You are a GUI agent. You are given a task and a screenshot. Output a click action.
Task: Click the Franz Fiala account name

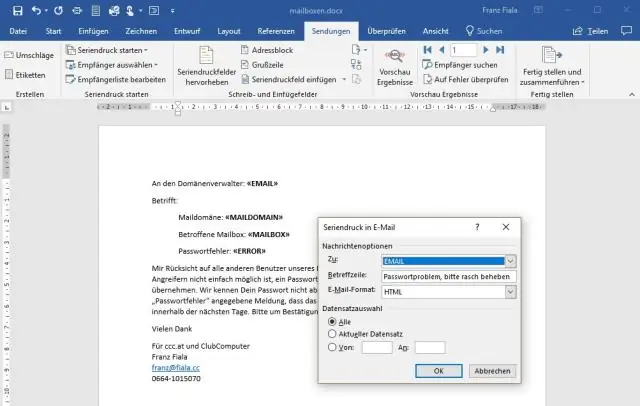click(x=500, y=10)
